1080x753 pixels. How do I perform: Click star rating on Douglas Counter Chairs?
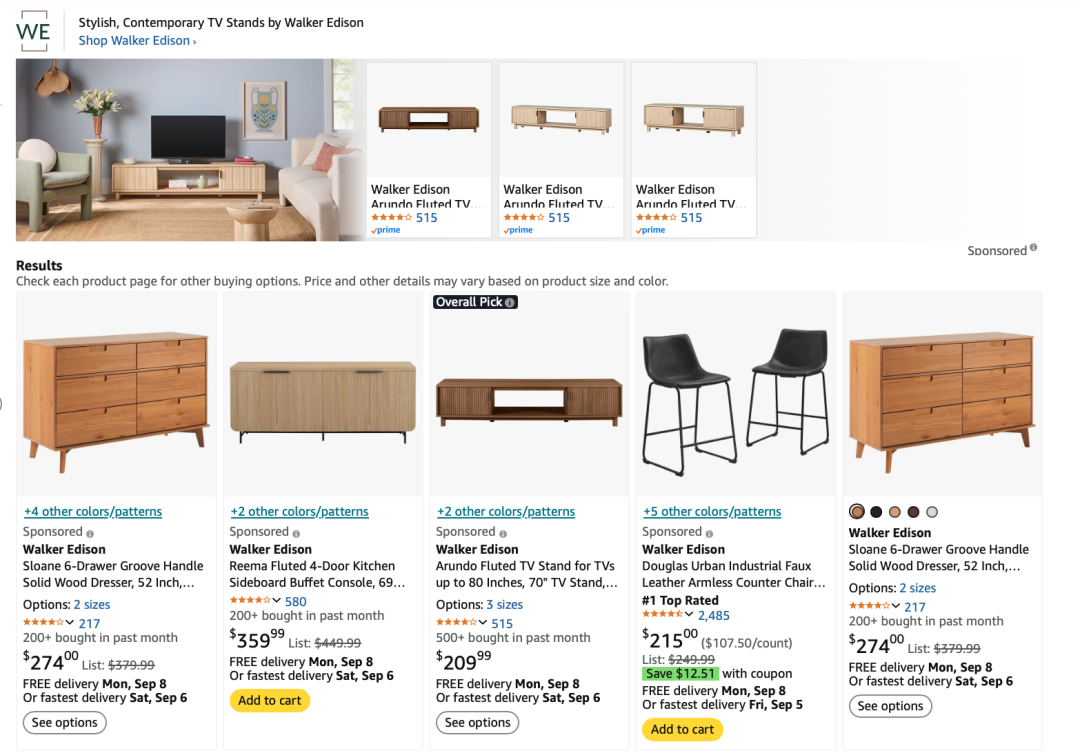pos(662,615)
